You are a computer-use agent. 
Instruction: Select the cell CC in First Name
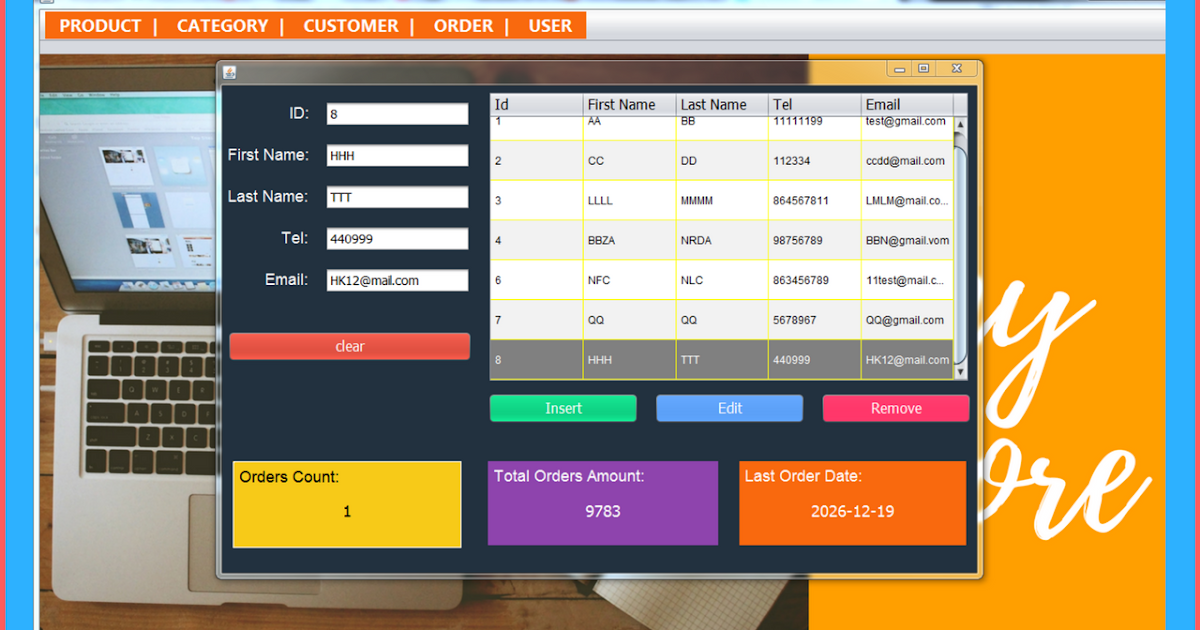629,161
